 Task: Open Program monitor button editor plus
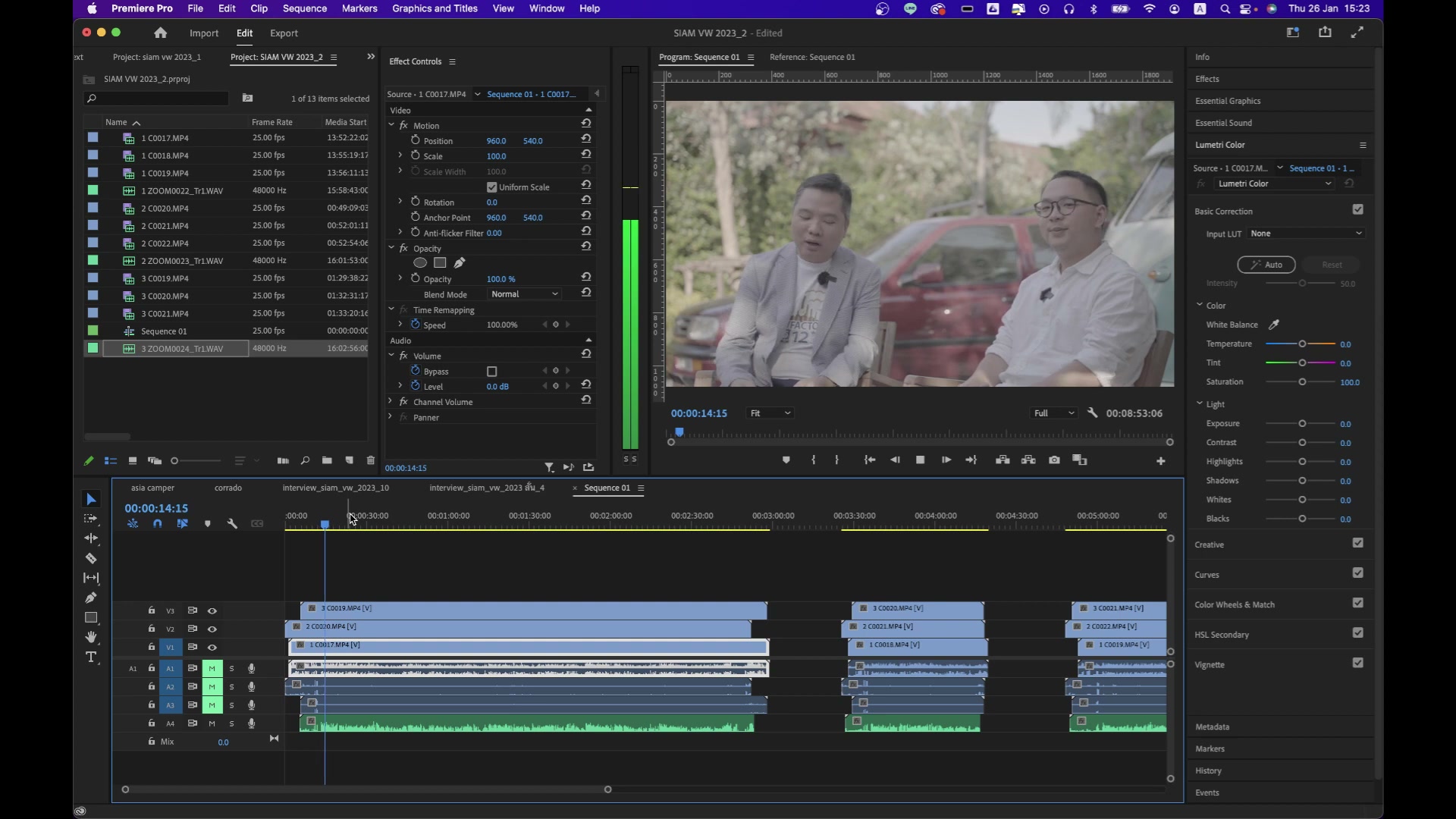click(1160, 460)
